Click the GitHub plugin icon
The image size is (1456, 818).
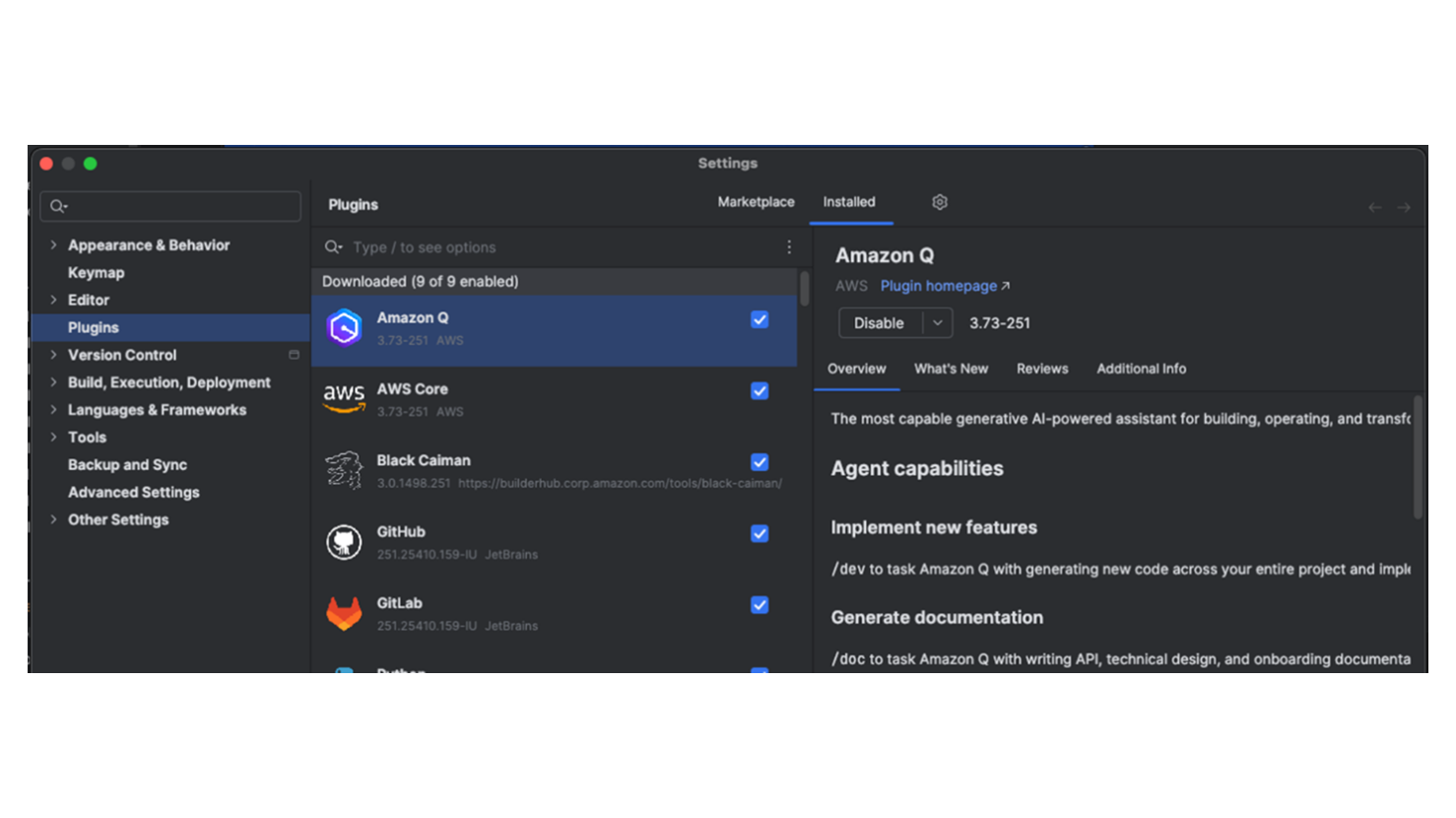(344, 542)
